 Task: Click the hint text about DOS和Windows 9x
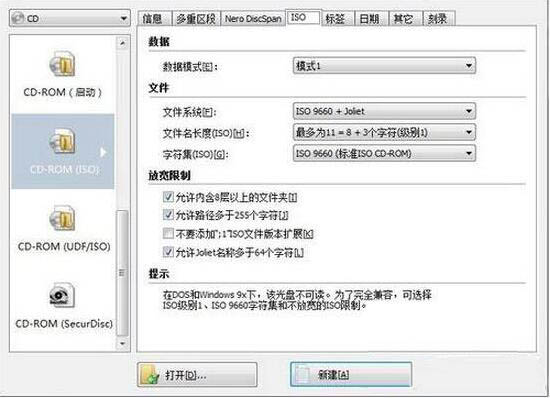pos(297,300)
